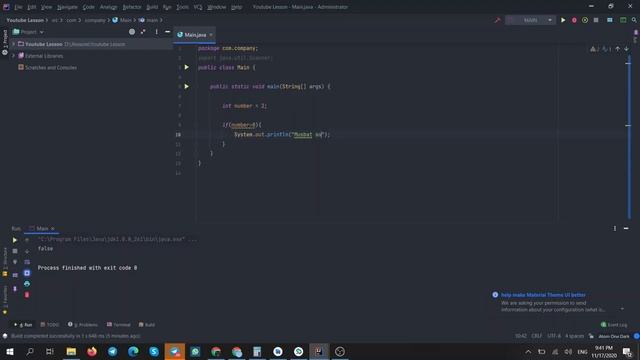This screenshot has width=640, height=360.
Task: Toggle soft-wrap icon in Run panel
Action: pos(27,262)
